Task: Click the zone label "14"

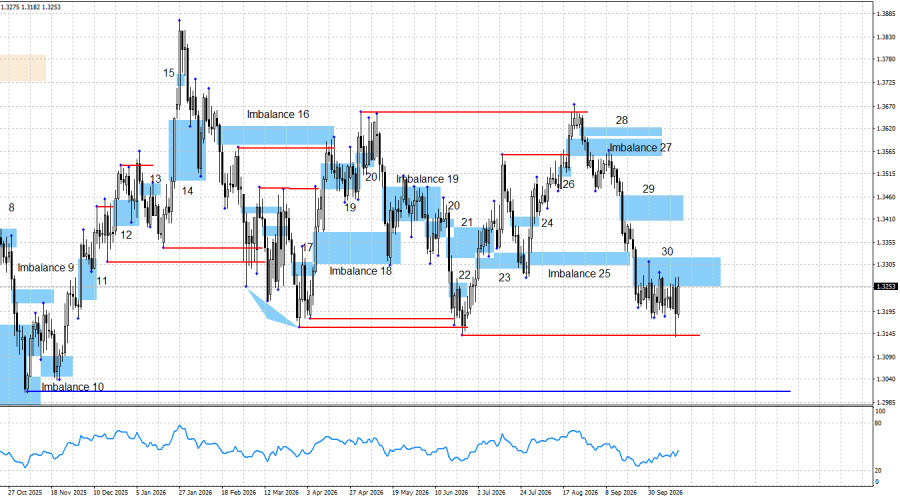Action: pyautogui.click(x=188, y=191)
